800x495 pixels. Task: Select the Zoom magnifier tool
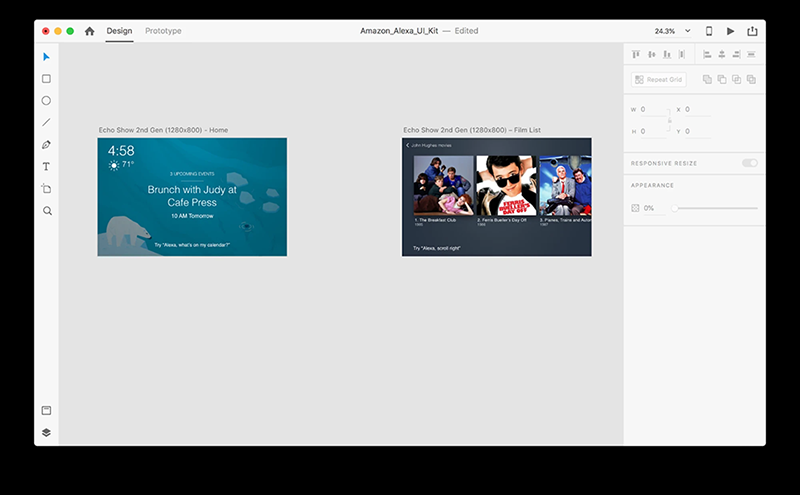click(47, 210)
